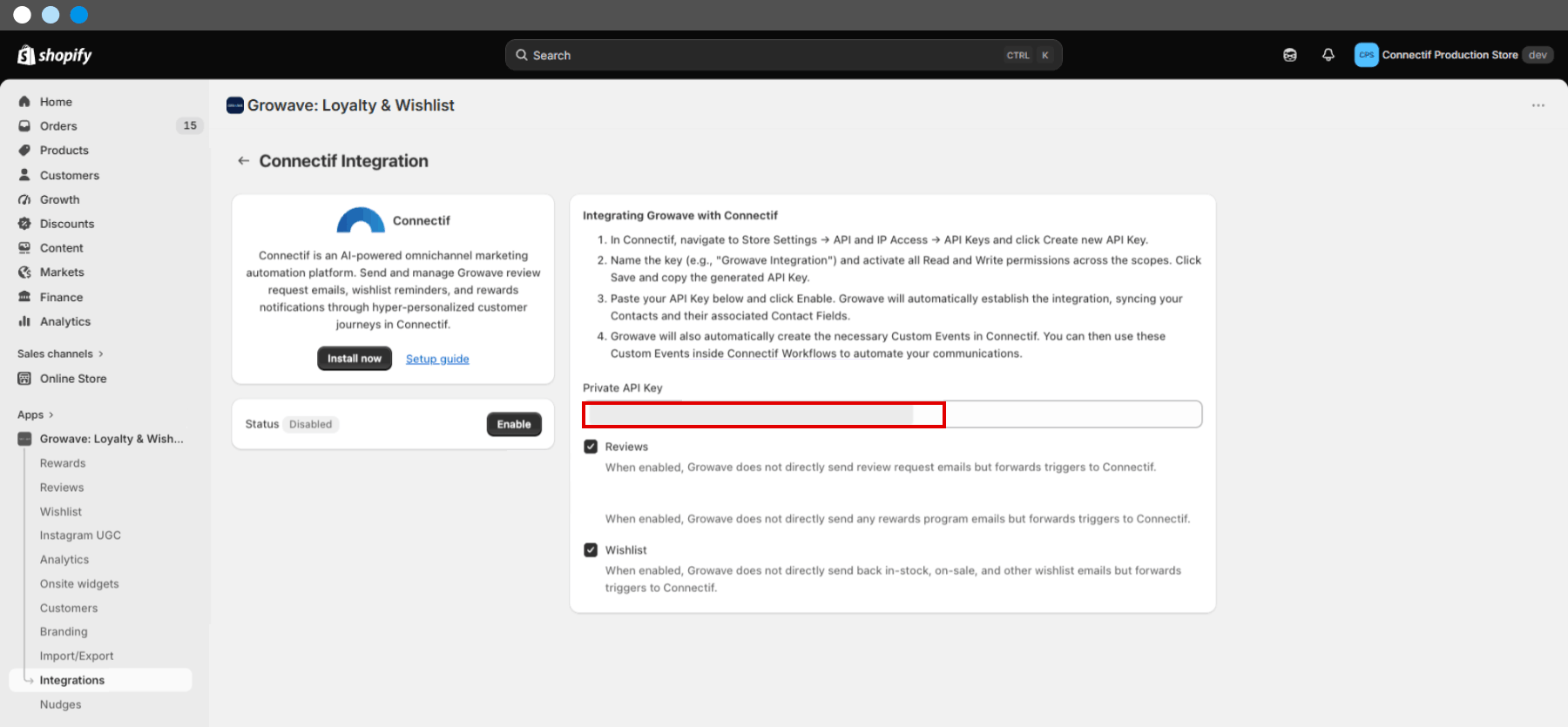Image resolution: width=1568 pixels, height=727 pixels.
Task: Open the Connectif Production Store account menu
Action: pos(1453,55)
